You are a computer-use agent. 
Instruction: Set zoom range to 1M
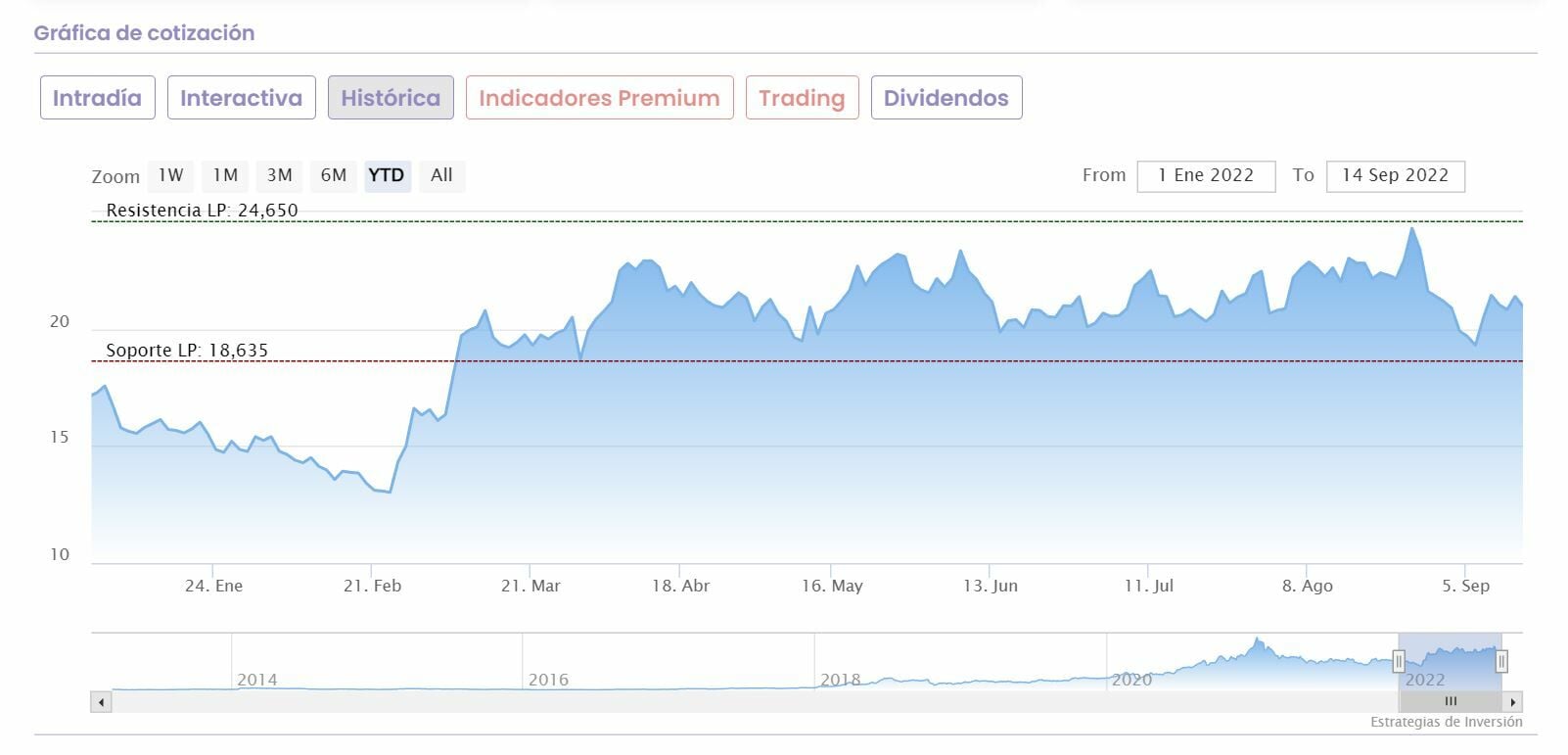point(225,175)
